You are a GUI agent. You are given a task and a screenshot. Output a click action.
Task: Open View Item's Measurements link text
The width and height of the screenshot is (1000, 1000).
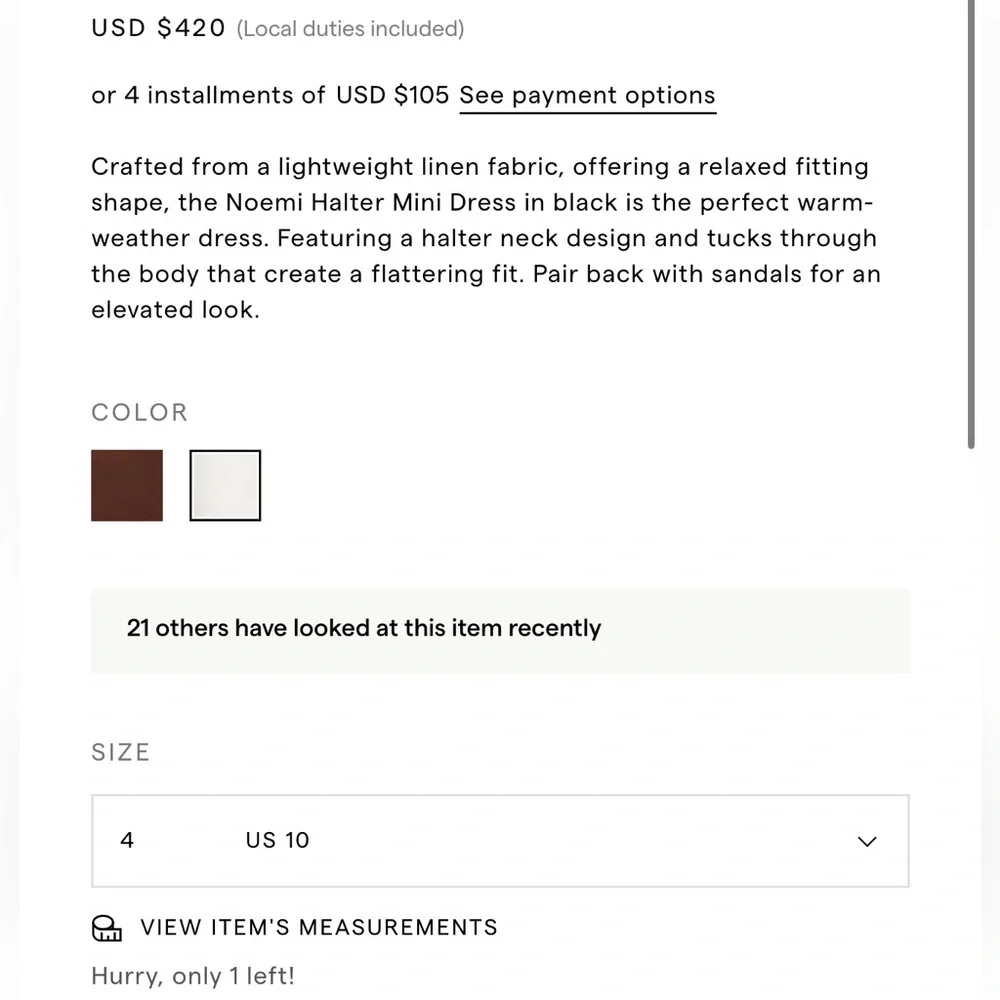319,927
